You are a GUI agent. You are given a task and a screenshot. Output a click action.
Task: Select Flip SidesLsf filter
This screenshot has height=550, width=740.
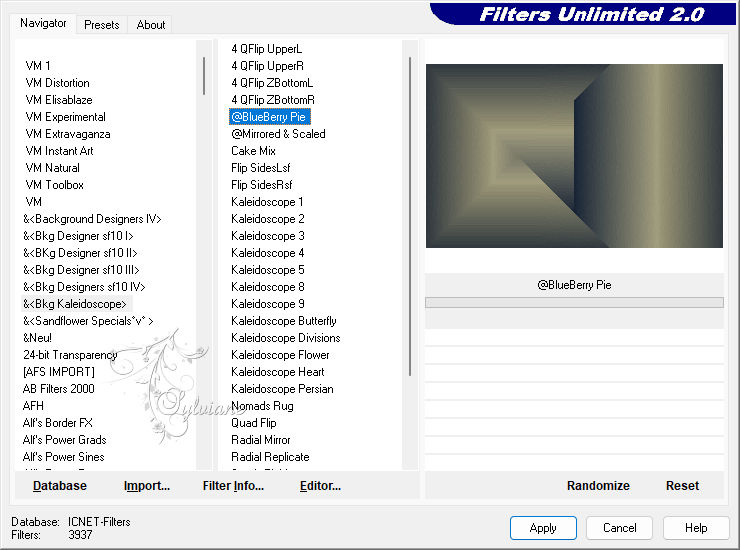[261, 168]
